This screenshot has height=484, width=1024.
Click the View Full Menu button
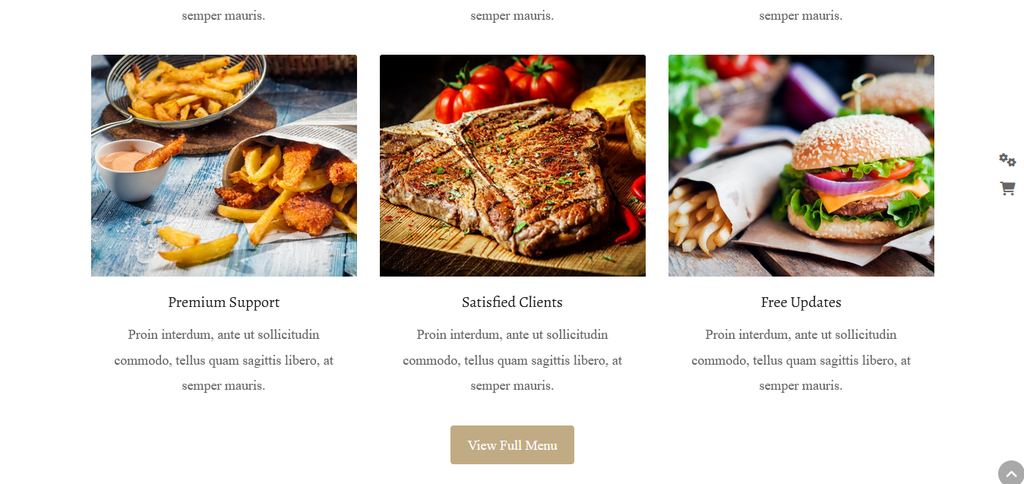tap(512, 445)
